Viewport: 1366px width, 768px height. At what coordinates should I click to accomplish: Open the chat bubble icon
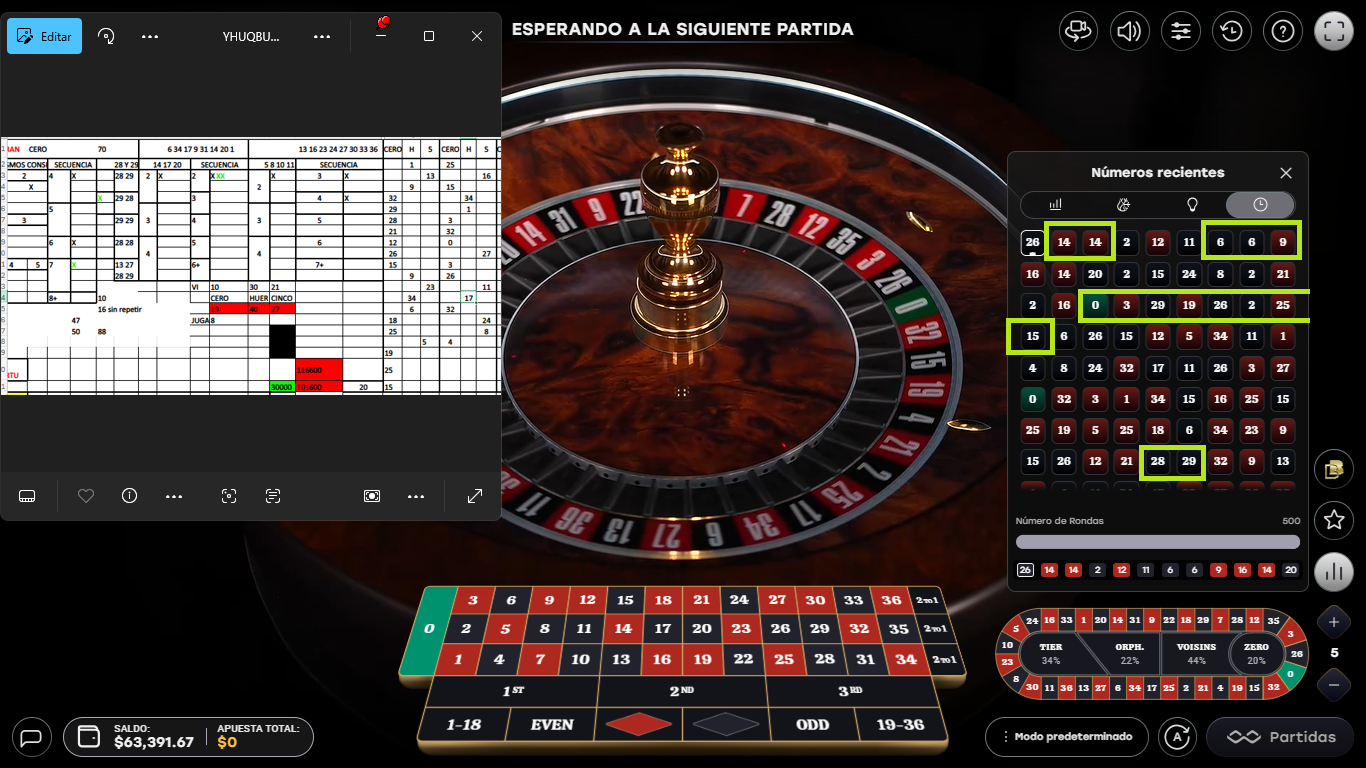(31, 738)
